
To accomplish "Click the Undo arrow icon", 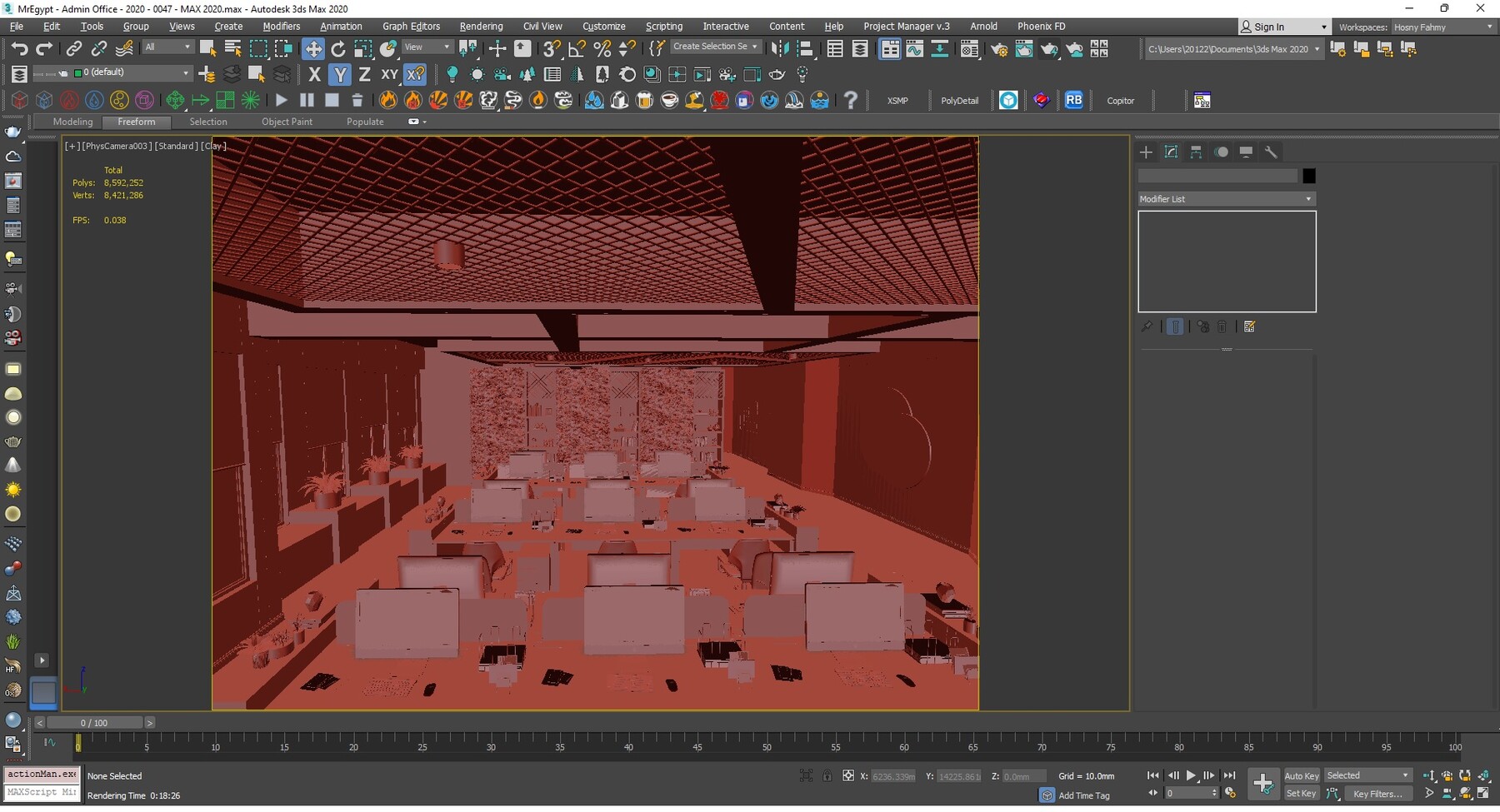I will (19, 49).
